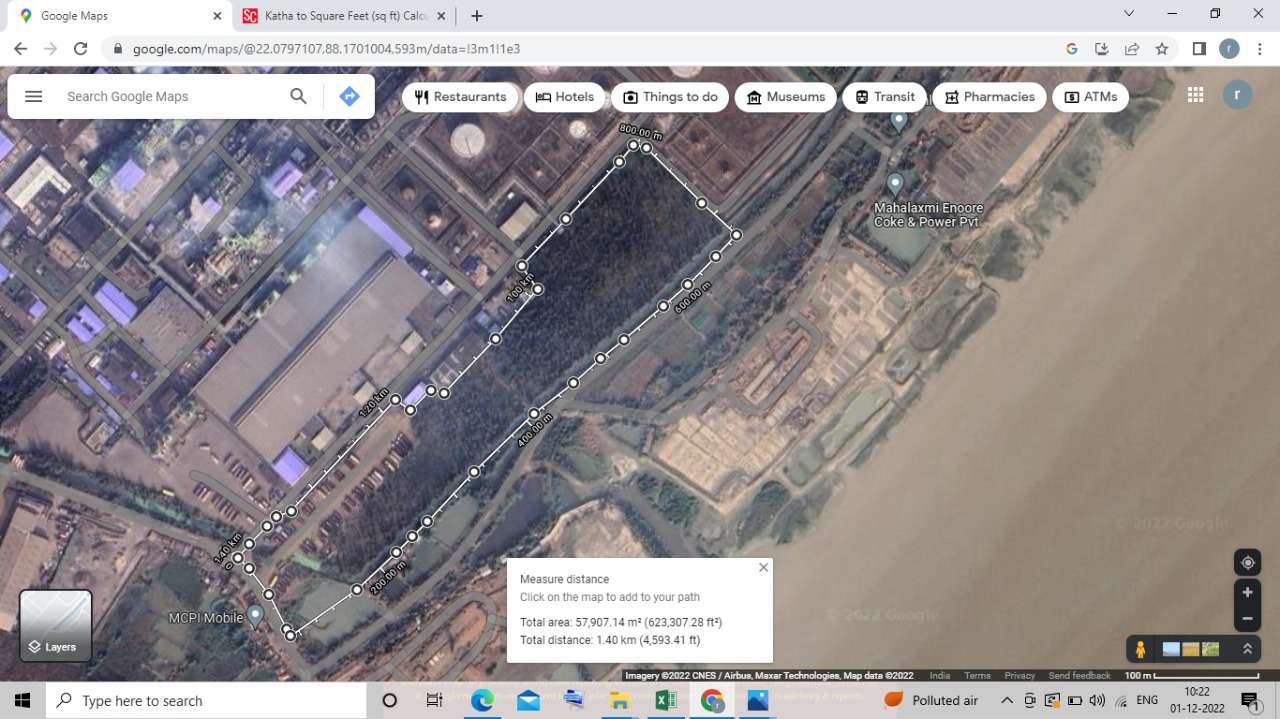This screenshot has width=1280, height=719.
Task: Select the Hotels category chip
Action: tap(564, 97)
